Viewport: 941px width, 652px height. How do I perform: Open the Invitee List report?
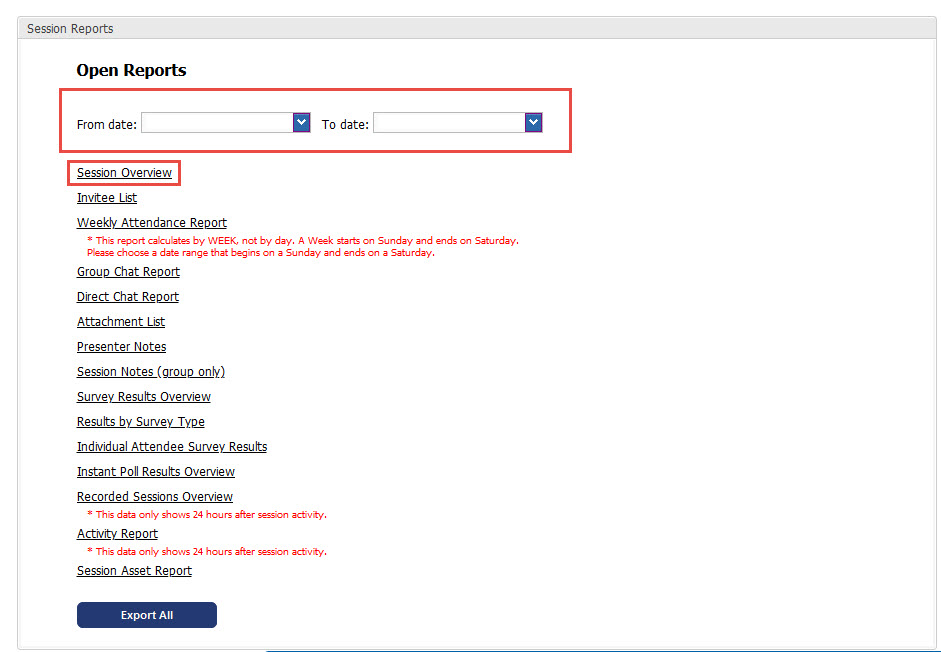click(x=107, y=198)
